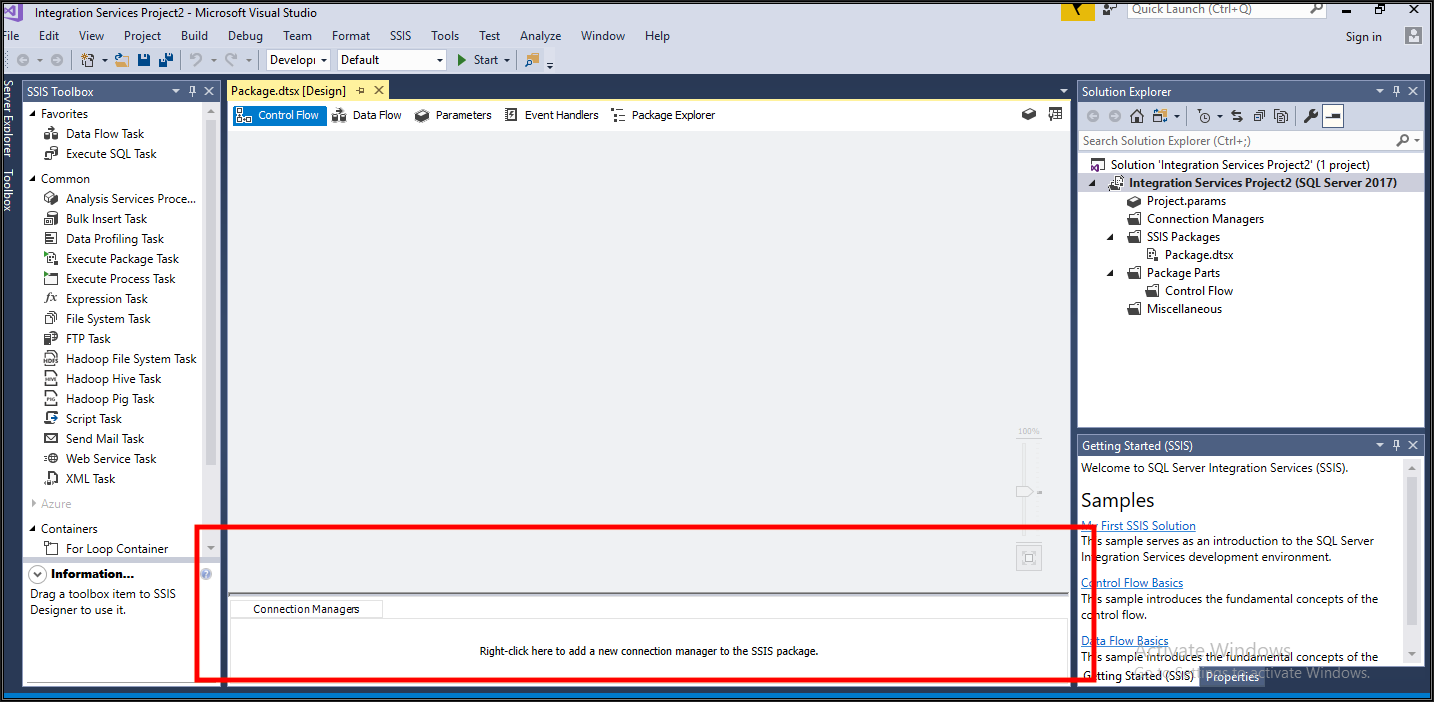Select the Script Task icon
The width and height of the screenshot is (1434, 702).
pos(51,419)
